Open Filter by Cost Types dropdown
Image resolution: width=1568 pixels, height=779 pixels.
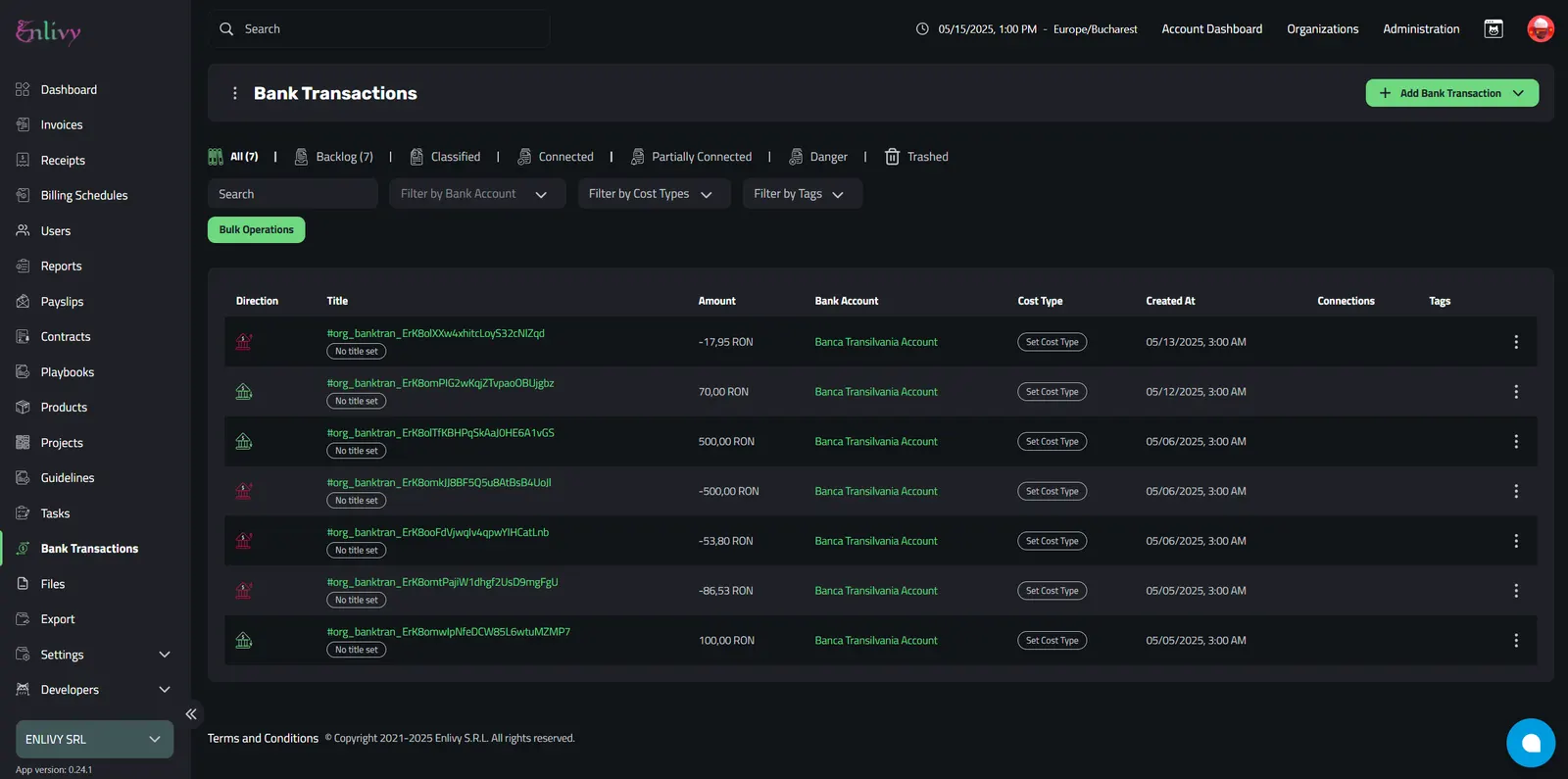[654, 194]
